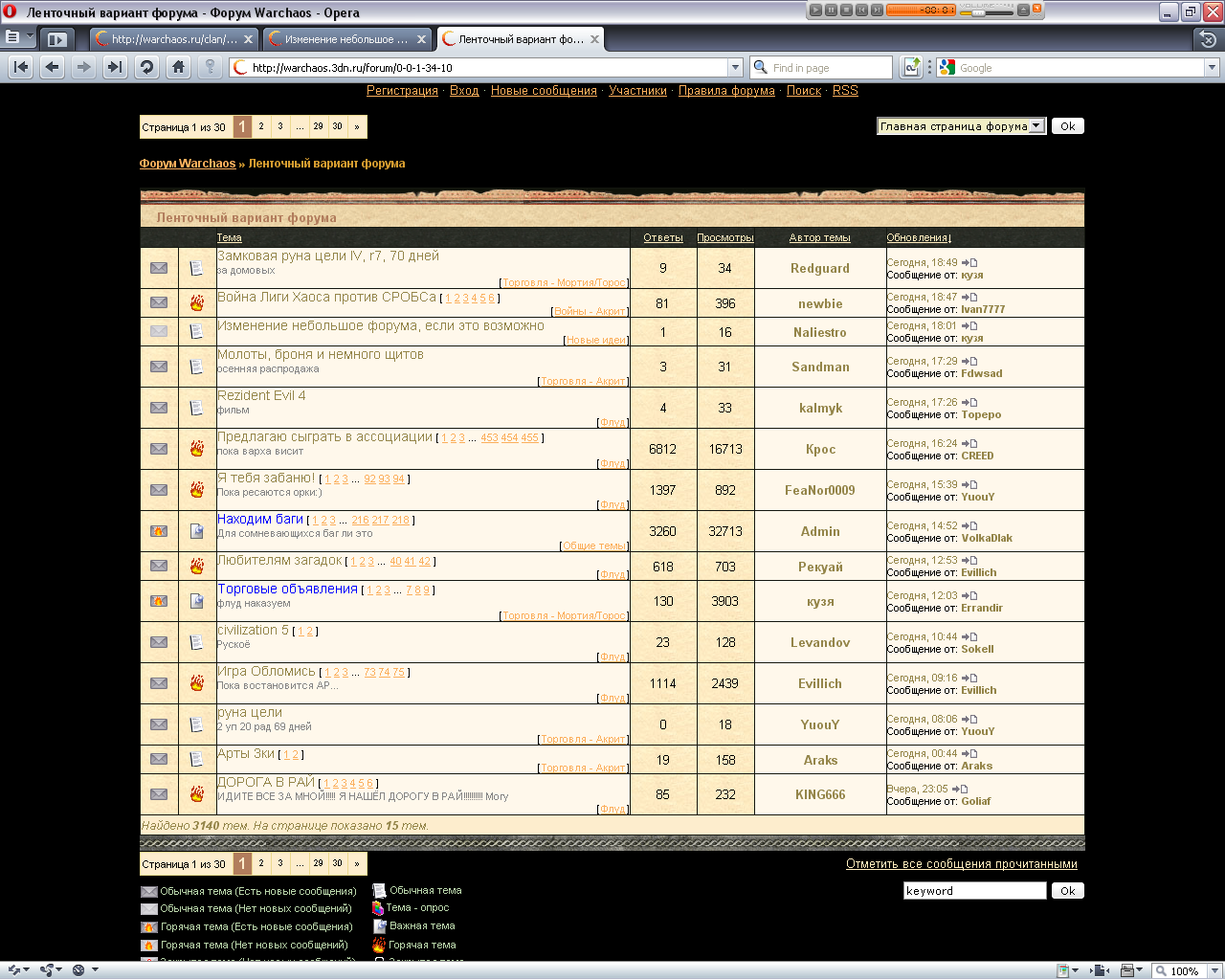
Task: Jump to last post of 'Игра Обломись' topic
Action: click(x=969, y=678)
